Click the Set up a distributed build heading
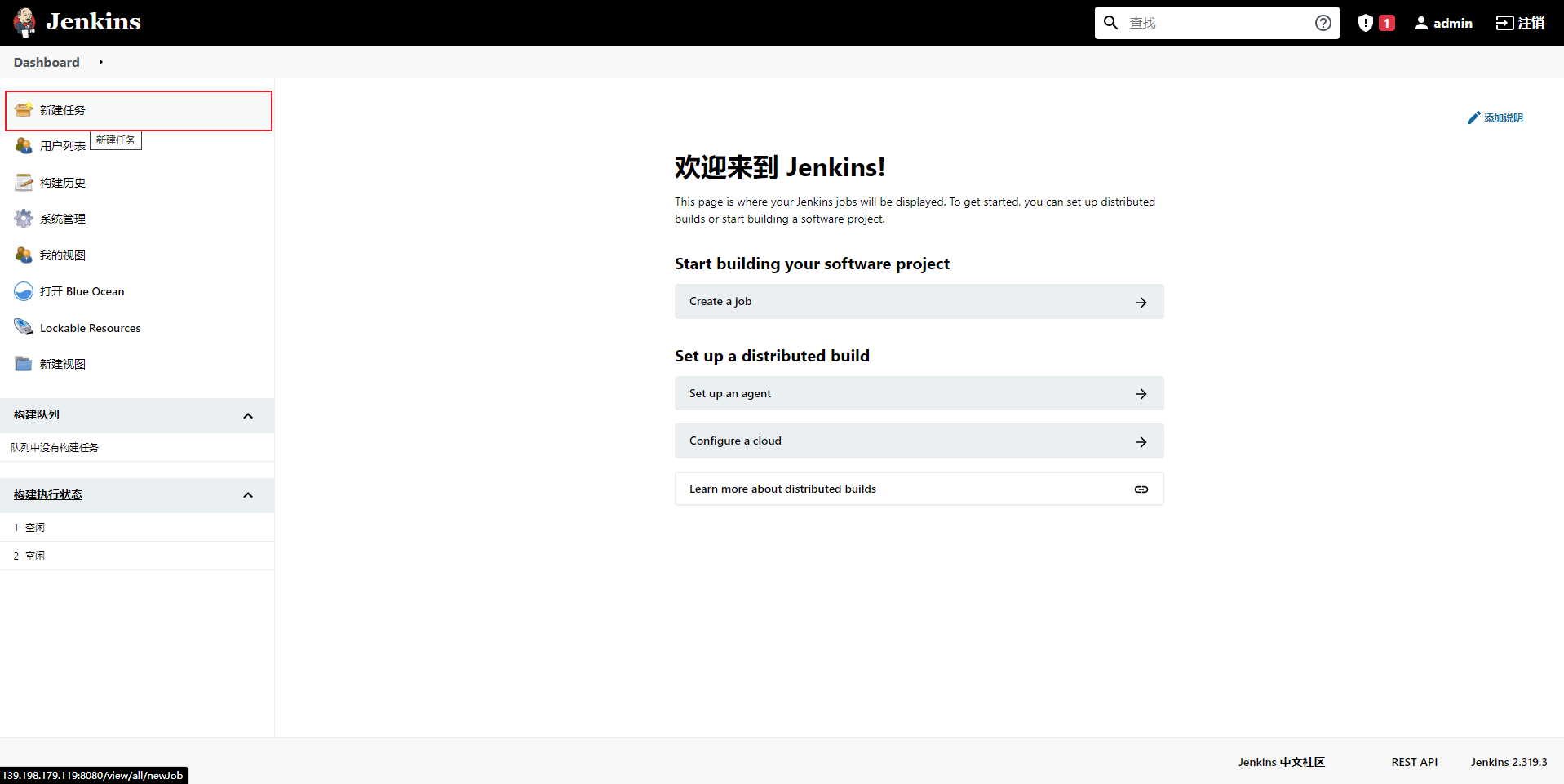 773,356
